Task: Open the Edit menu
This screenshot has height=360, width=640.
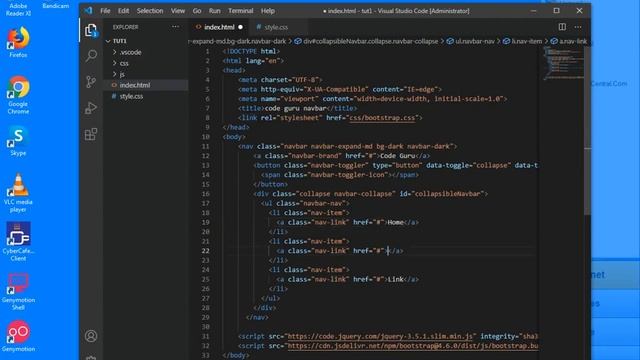Action: 123,11
